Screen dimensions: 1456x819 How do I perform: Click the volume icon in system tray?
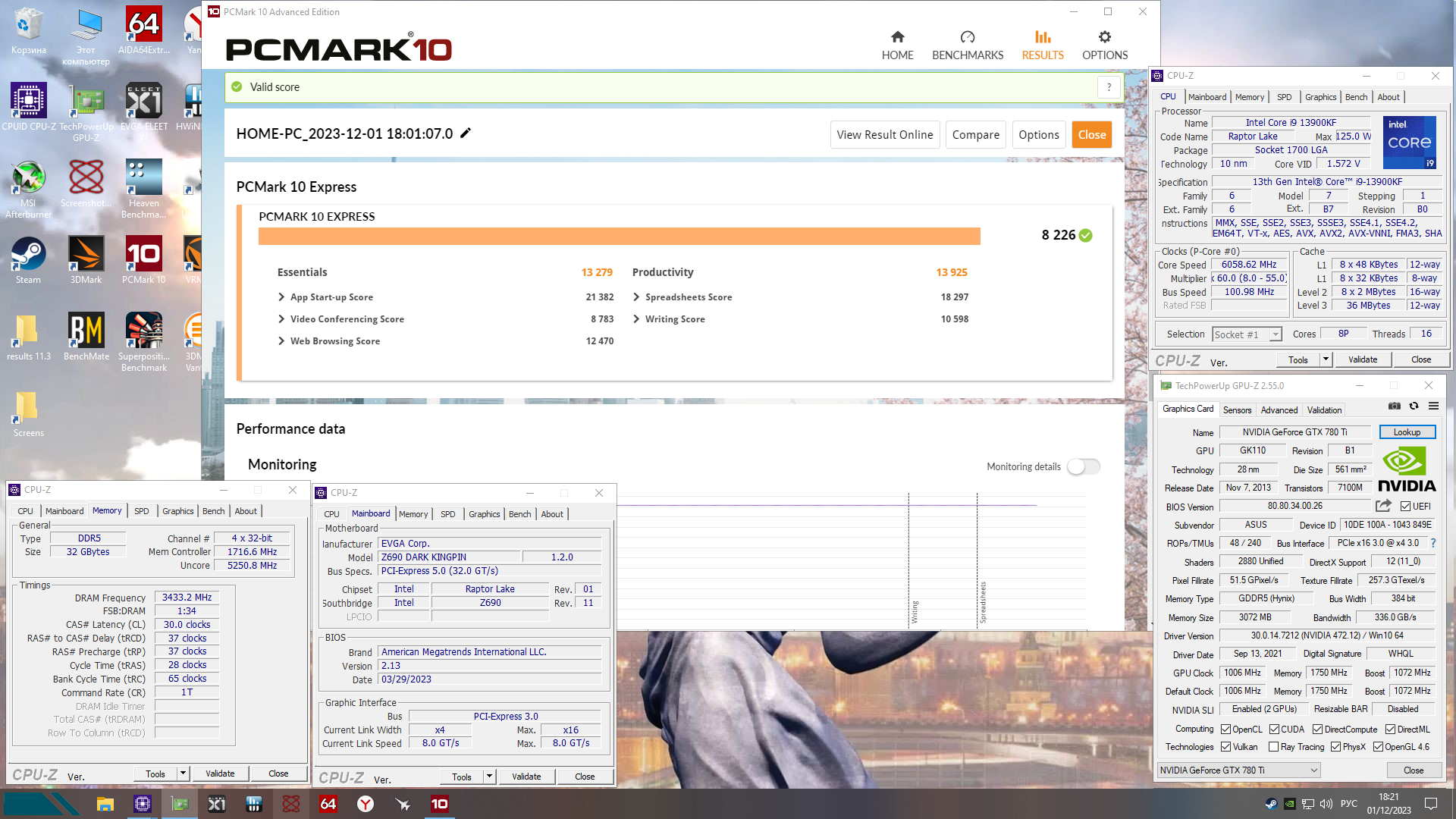(x=1326, y=804)
